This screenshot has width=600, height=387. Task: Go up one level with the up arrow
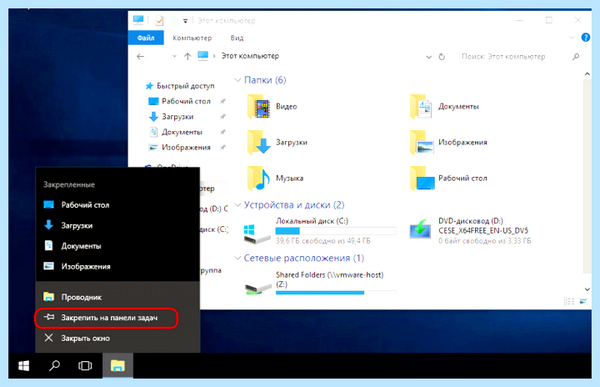[188, 57]
